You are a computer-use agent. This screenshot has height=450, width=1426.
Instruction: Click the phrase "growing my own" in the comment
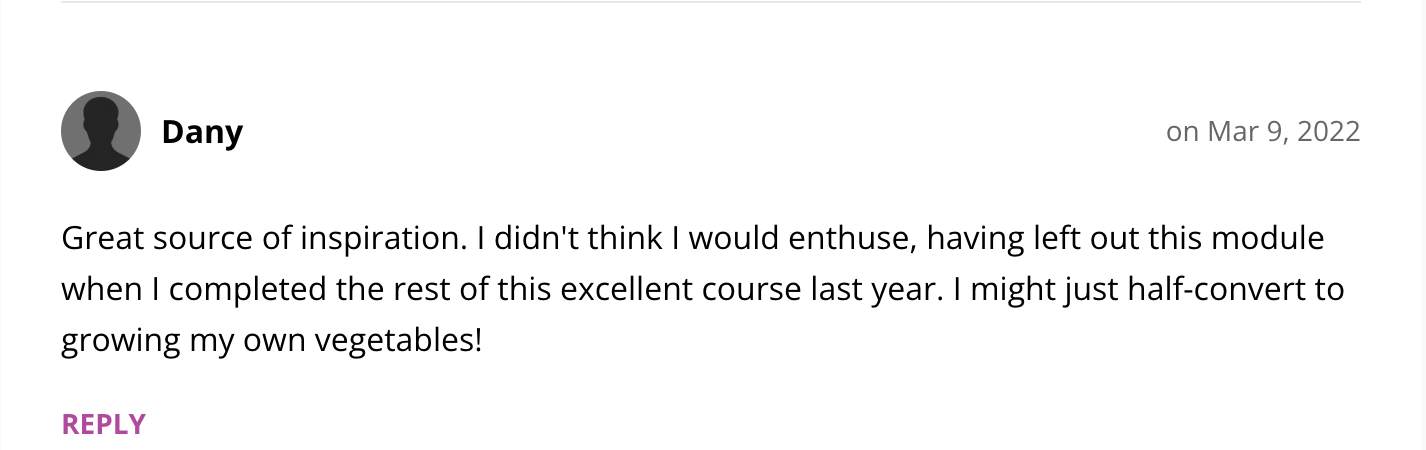coord(184,341)
